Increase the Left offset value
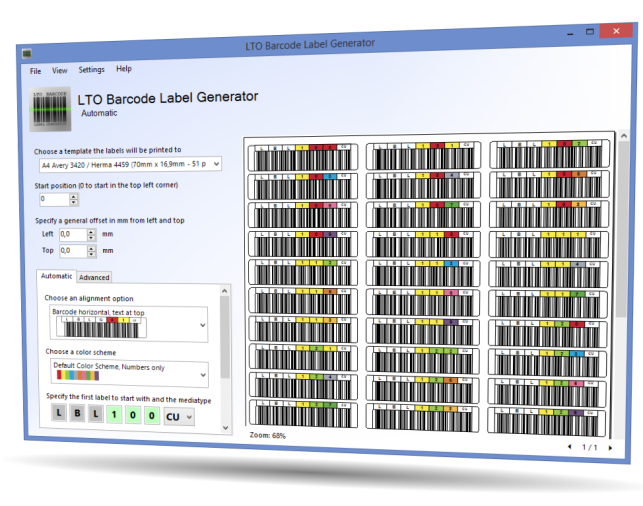This screenshot has width=643, height=506. (91, 231)
